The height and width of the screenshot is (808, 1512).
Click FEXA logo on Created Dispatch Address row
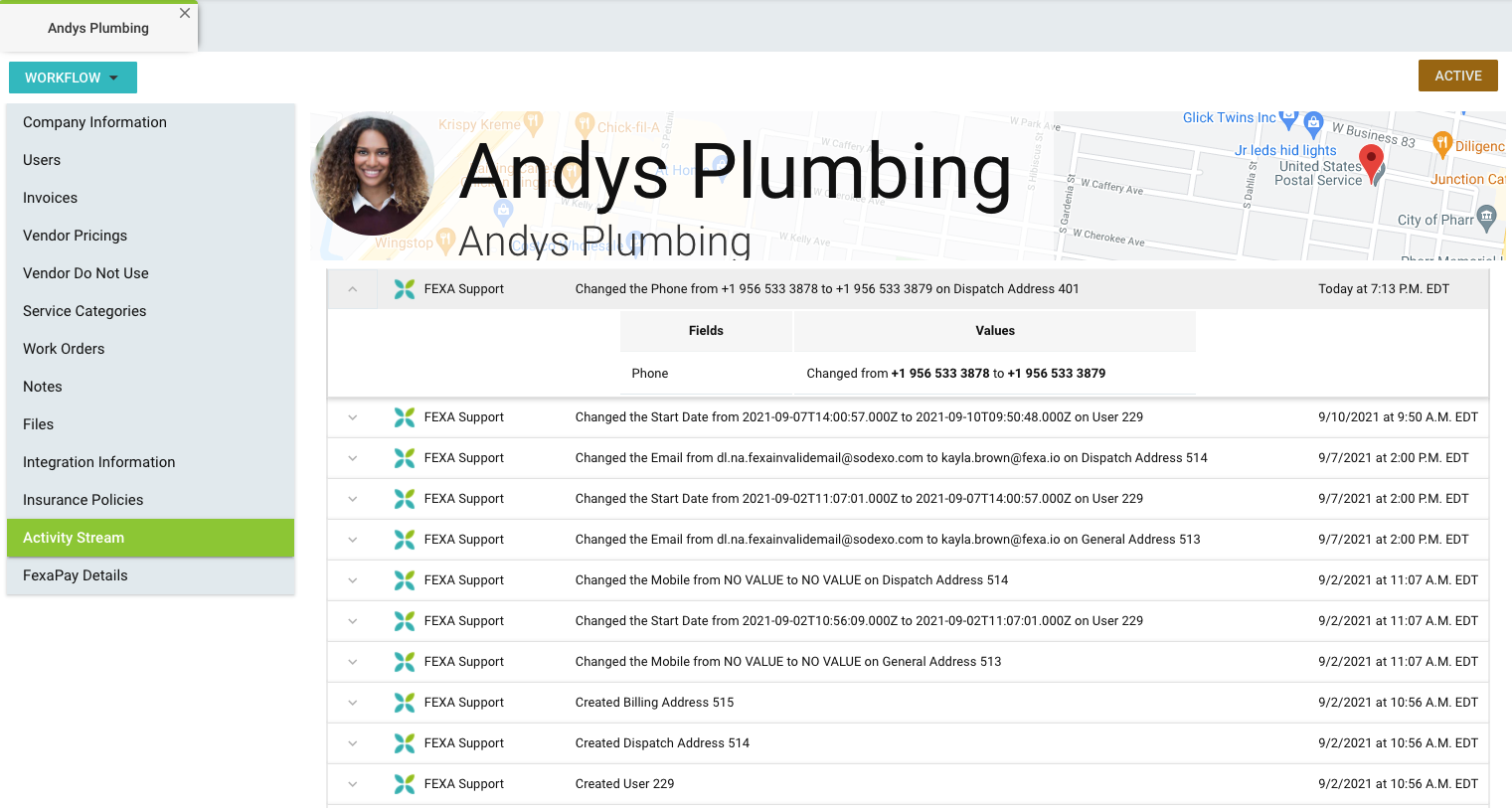click(405, 743)
